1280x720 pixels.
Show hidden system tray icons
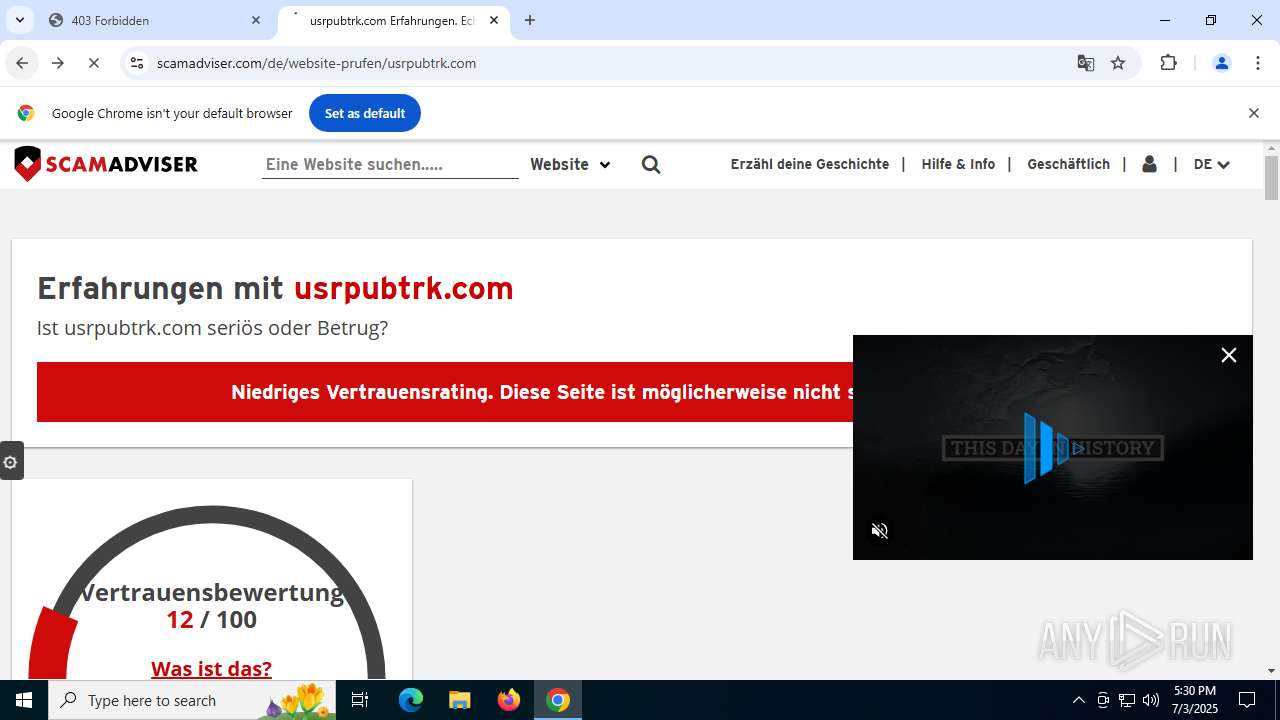[x=1078, y=700]
